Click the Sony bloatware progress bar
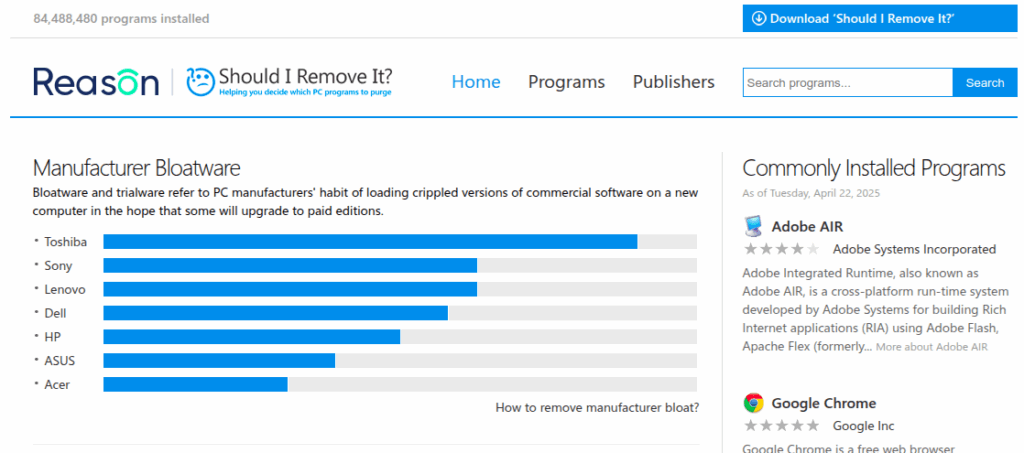The height and width of the screenshot is (453, 1024). pos(400,266)
